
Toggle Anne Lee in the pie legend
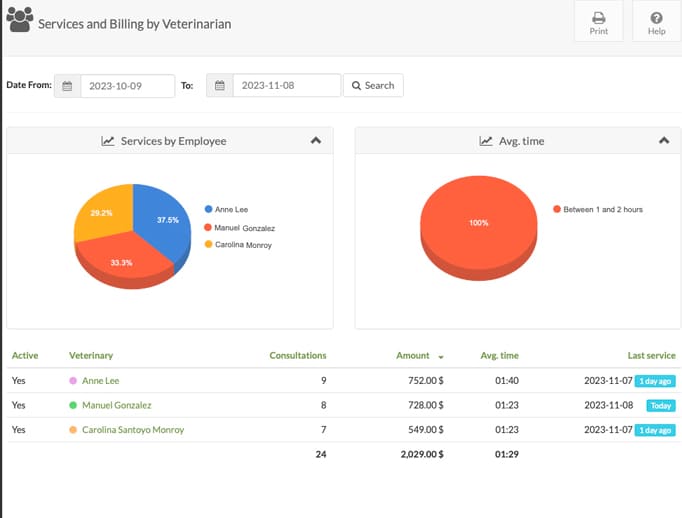[226, 209]
